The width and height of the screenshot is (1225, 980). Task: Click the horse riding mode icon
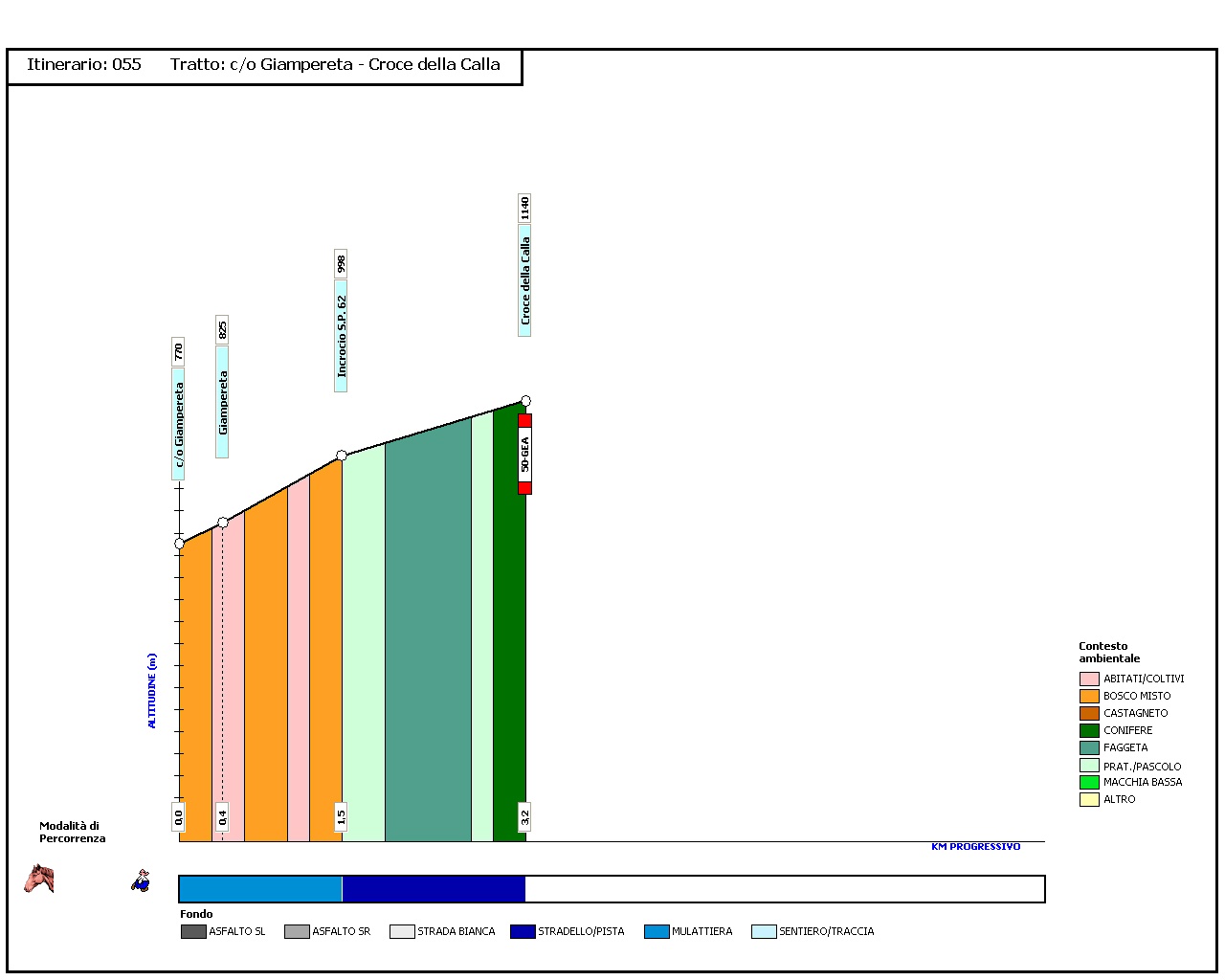tap(39, 879)
